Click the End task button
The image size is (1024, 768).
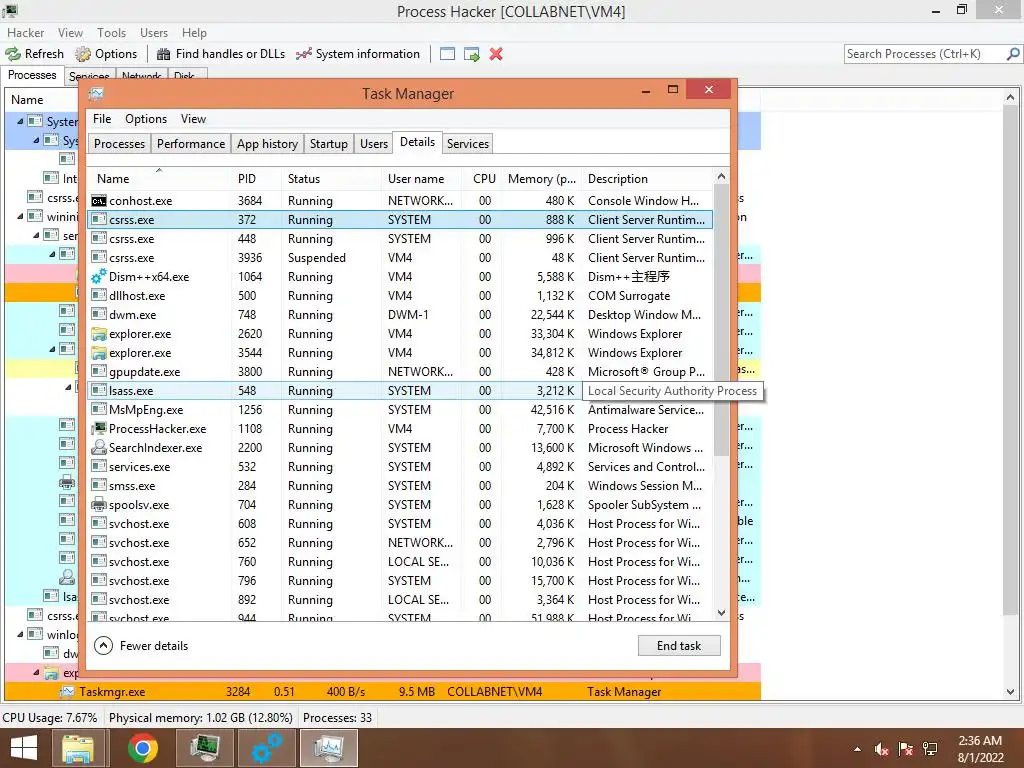[679, 646]
